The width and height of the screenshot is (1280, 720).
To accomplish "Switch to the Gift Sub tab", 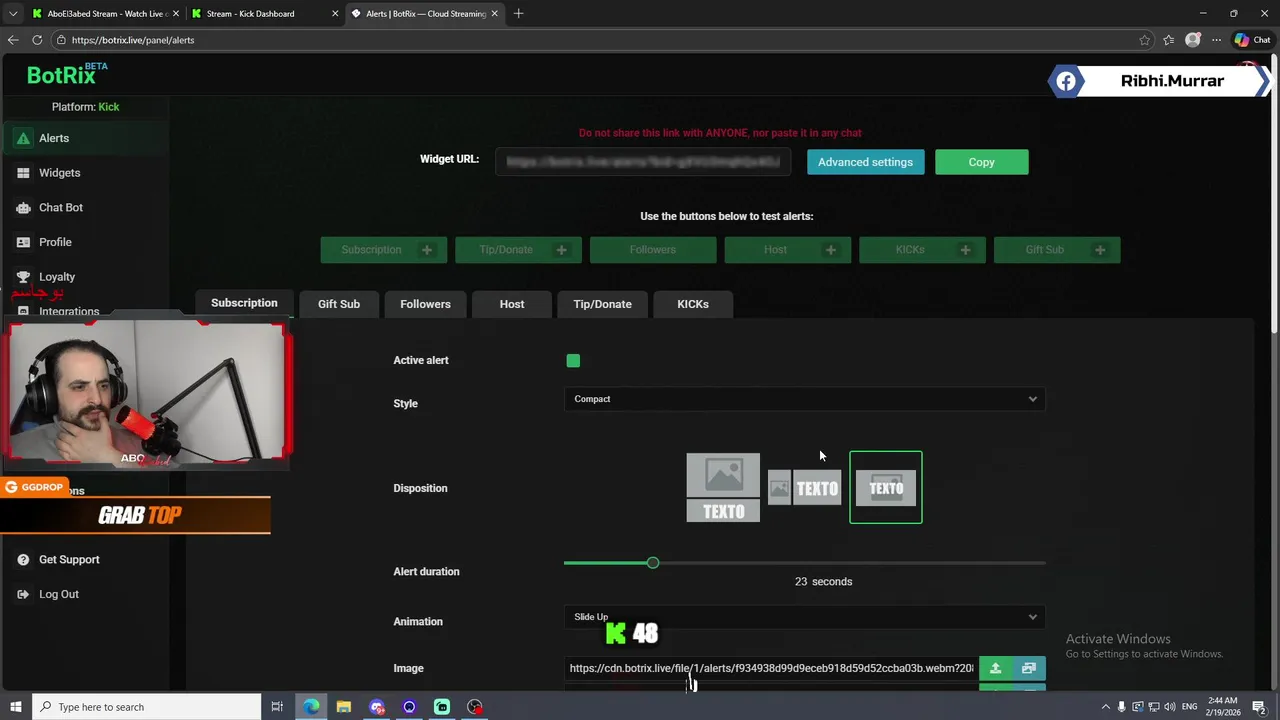I will point(339,304).
